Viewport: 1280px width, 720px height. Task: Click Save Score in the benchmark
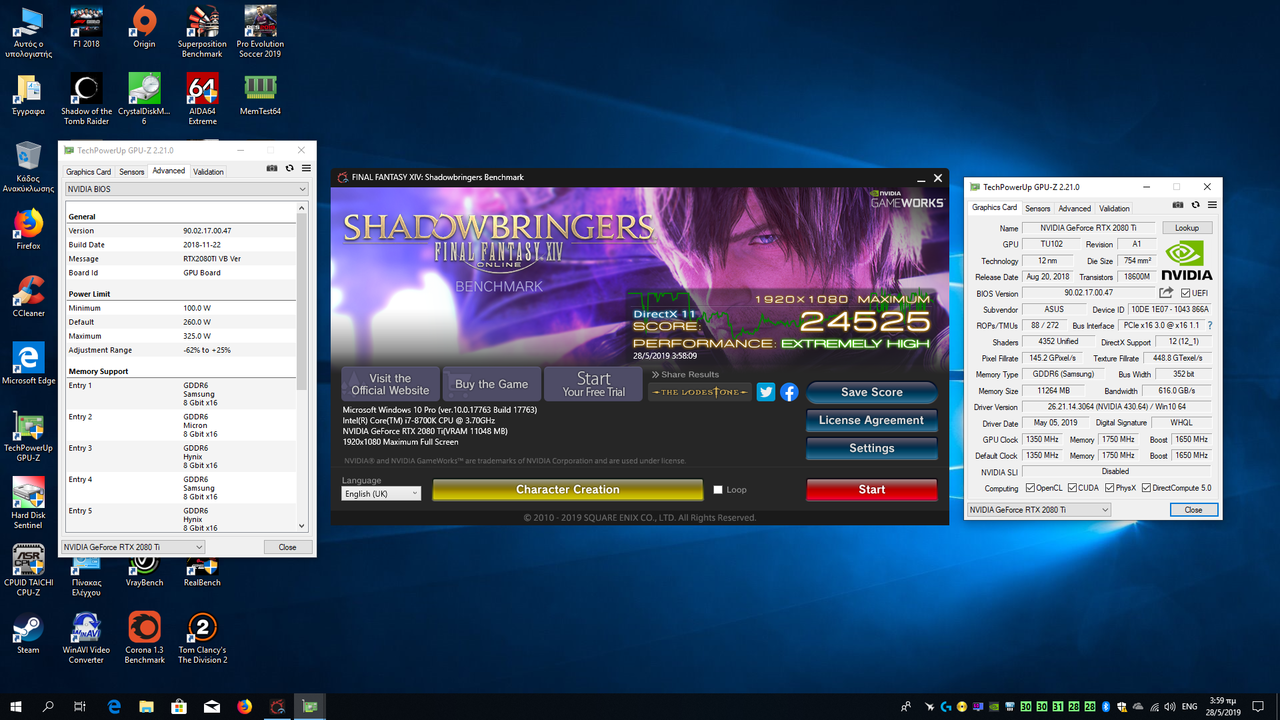coord(872,392)
